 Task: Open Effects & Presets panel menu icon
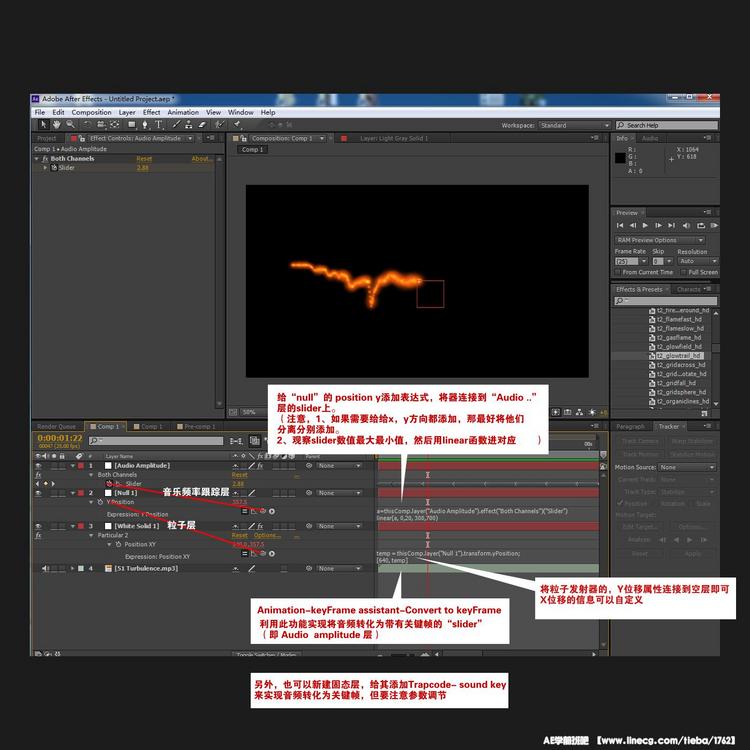(708, 289)
